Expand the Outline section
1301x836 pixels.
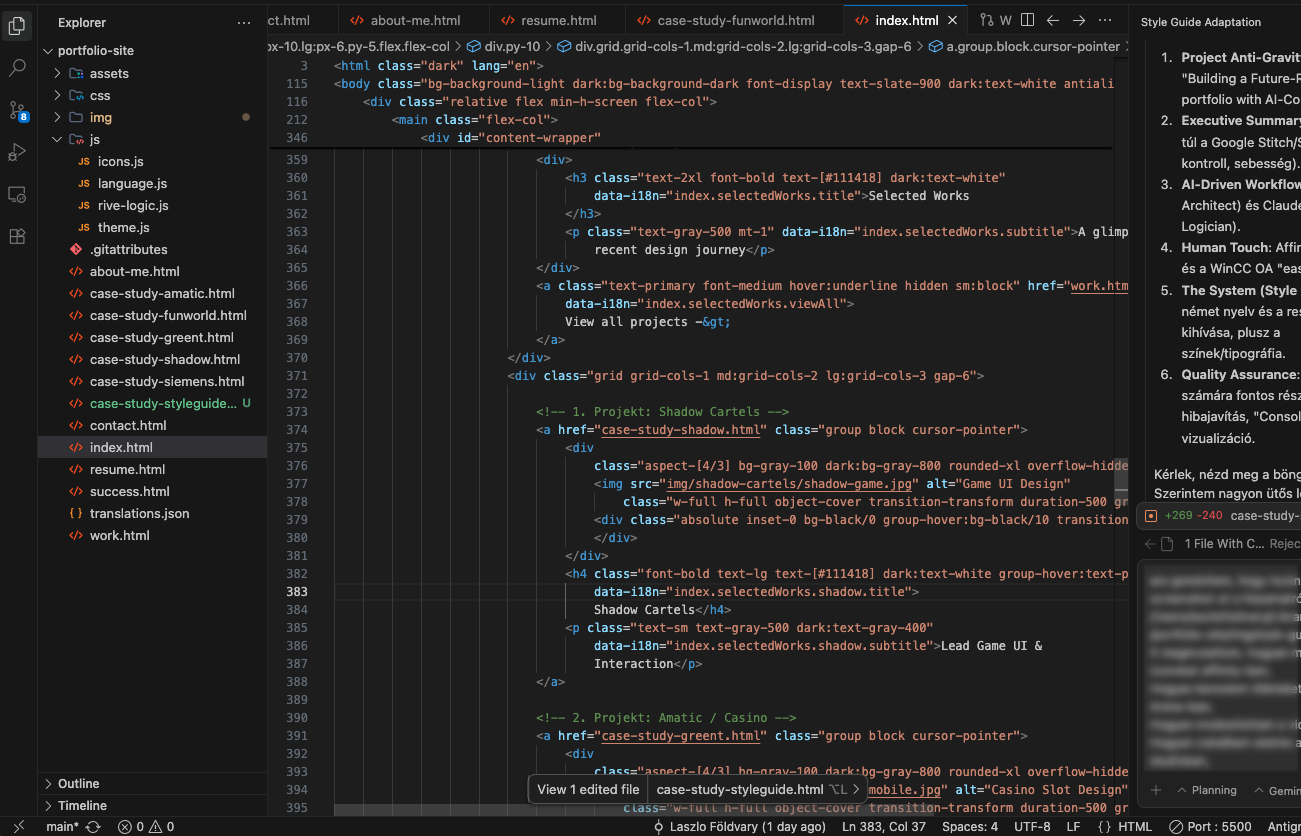(x=78, y=783)
